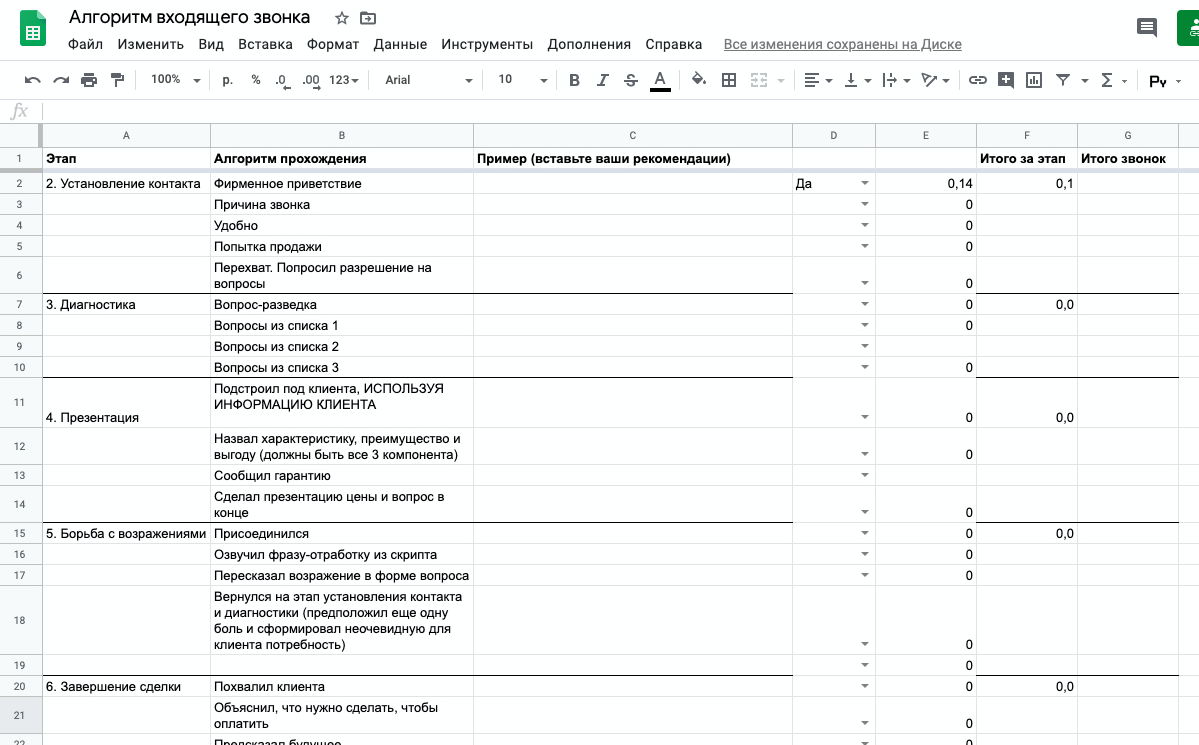Select column B by its header

tap(342, 135)
